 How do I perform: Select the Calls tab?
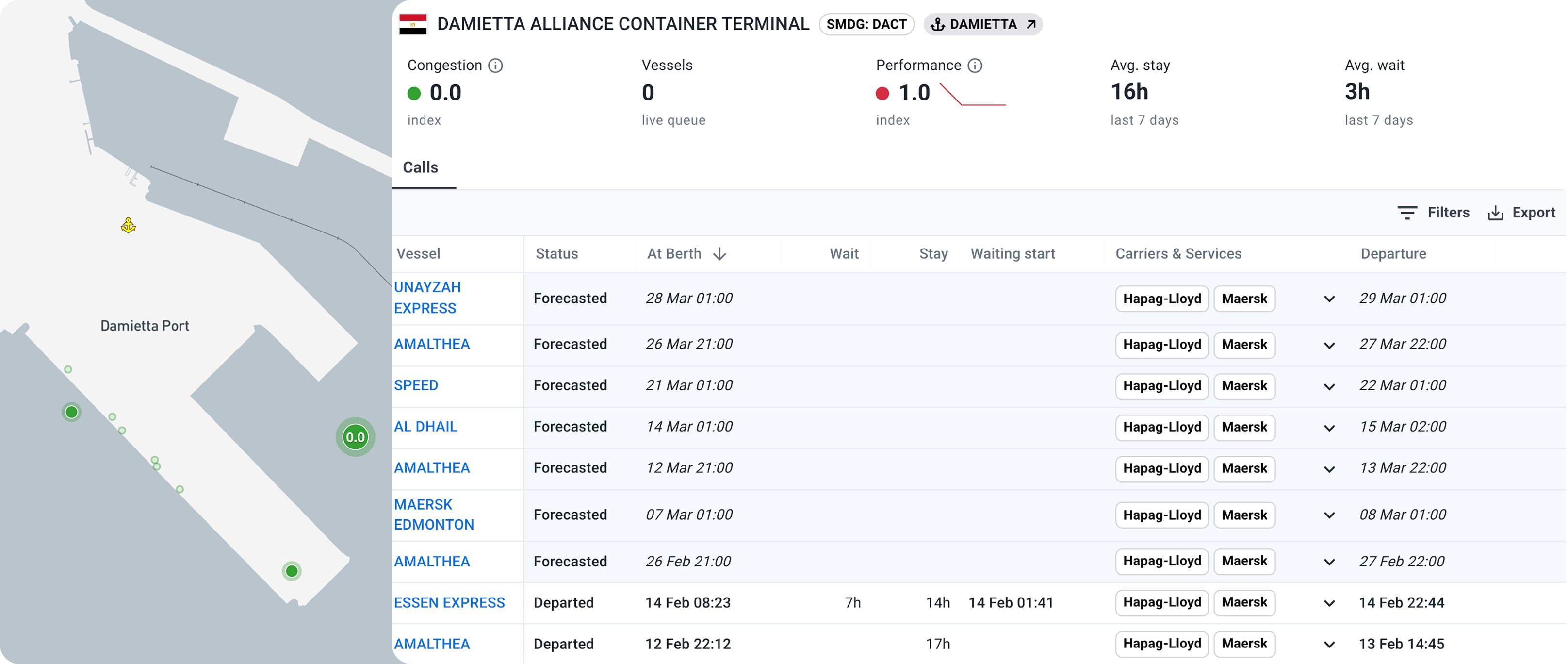[x=421, y=167]
